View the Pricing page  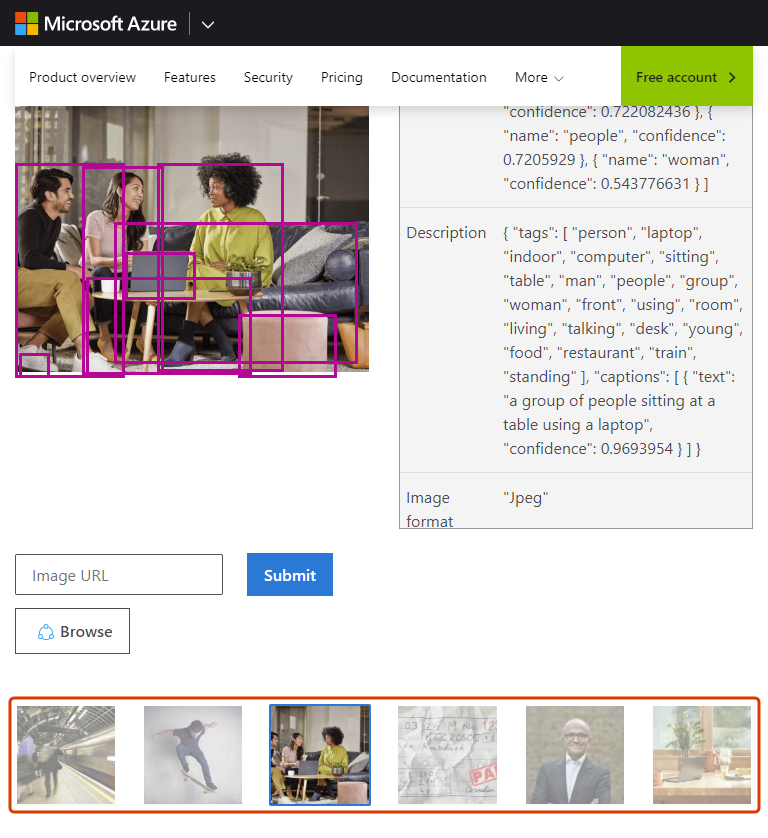342,77
